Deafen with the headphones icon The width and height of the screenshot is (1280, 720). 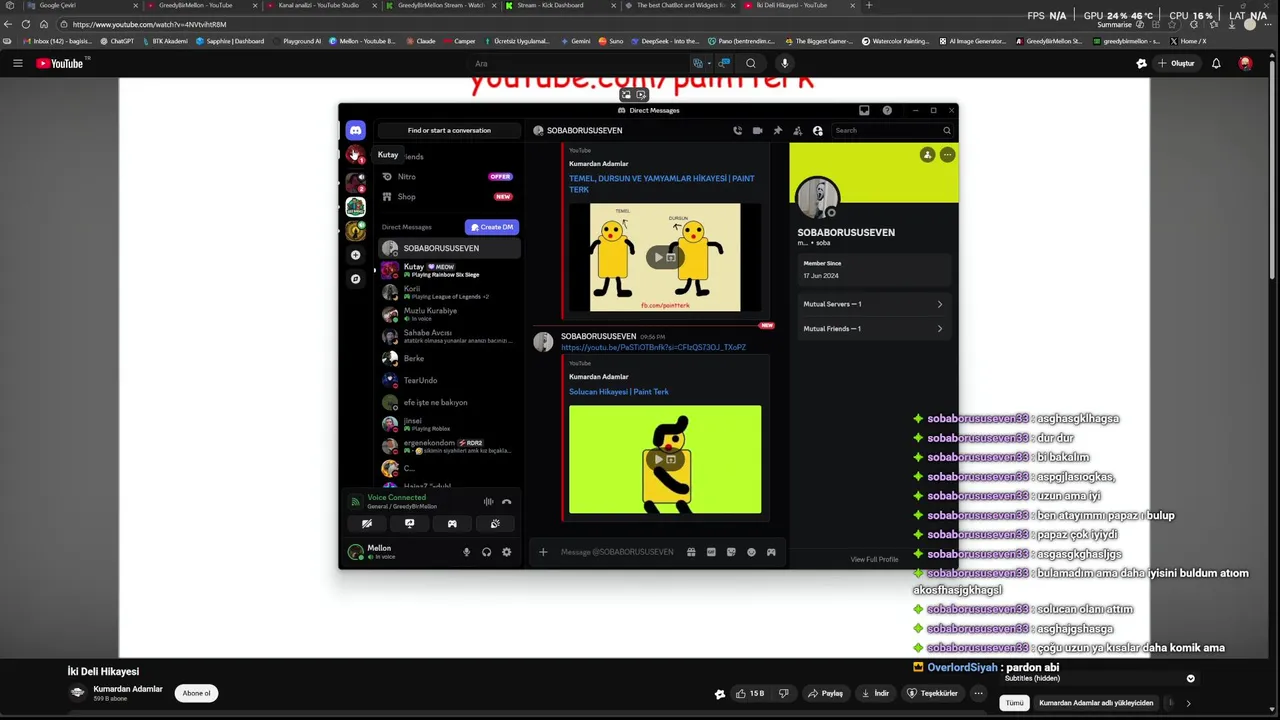486,552
